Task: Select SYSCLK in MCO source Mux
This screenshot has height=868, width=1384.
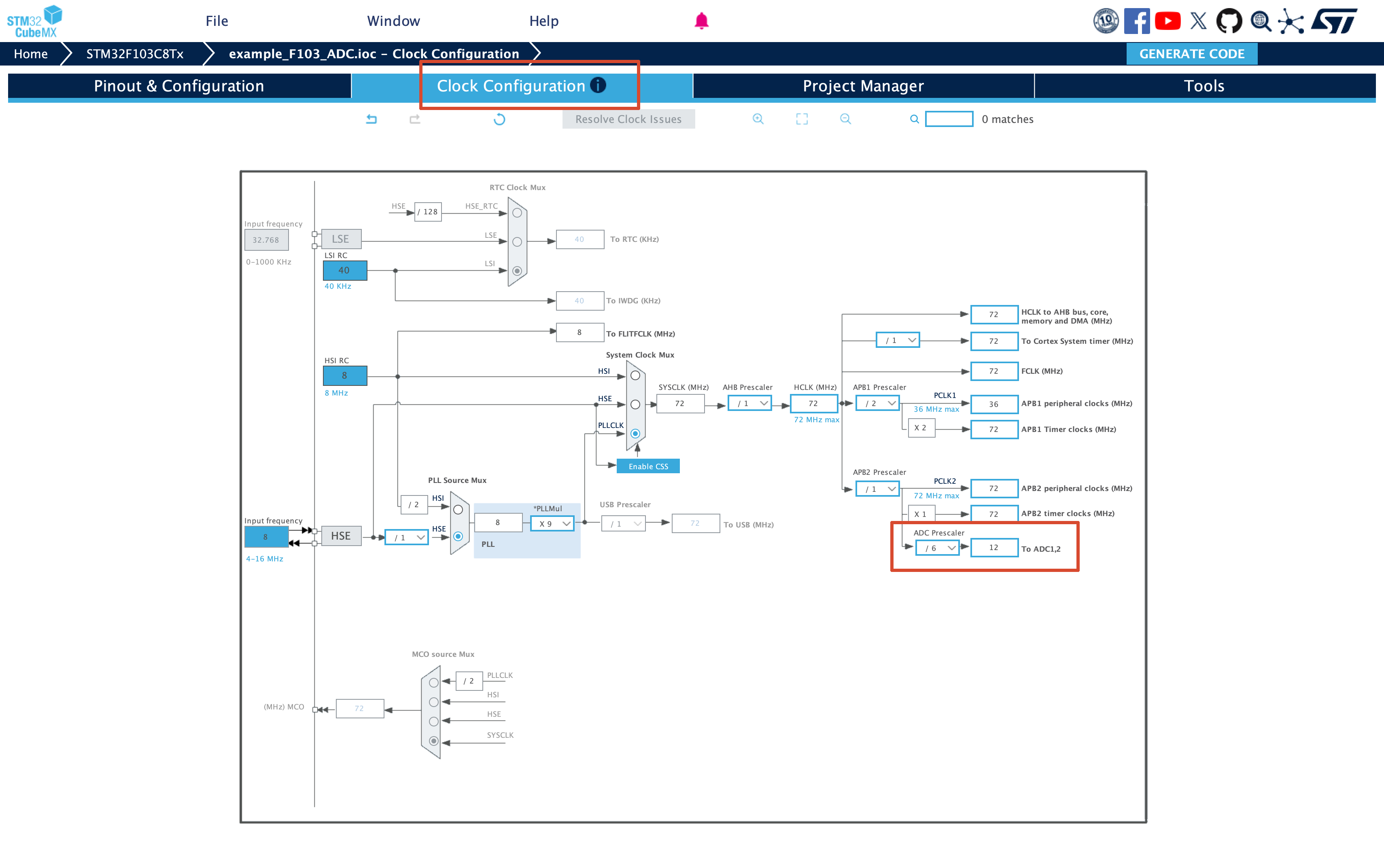Action: 433,741
